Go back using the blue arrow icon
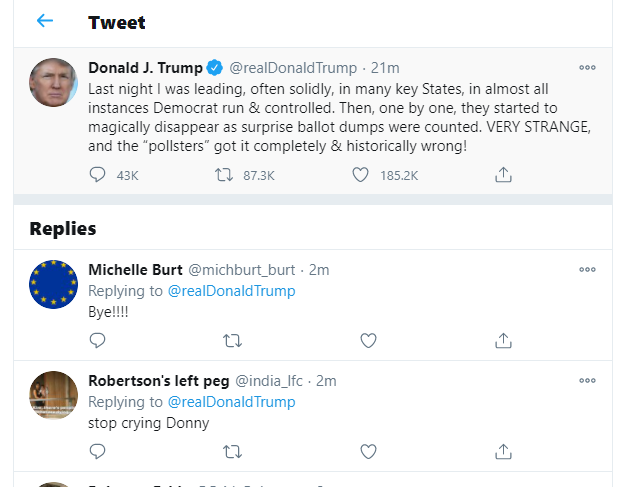The image size is (630, 487). pos(45,20)
